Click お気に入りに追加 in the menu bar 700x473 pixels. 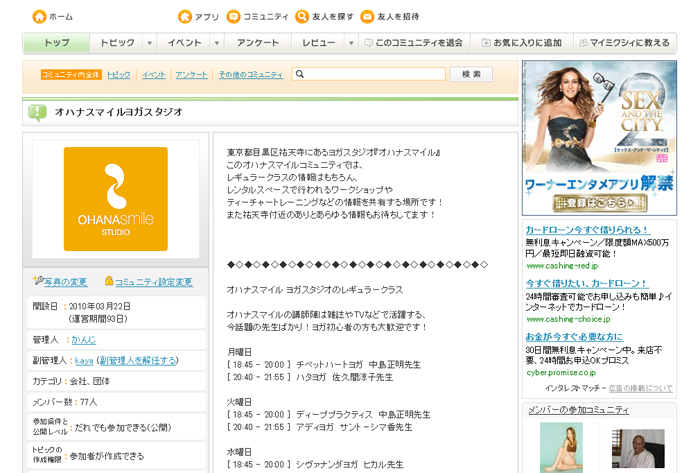pos(522,43)
